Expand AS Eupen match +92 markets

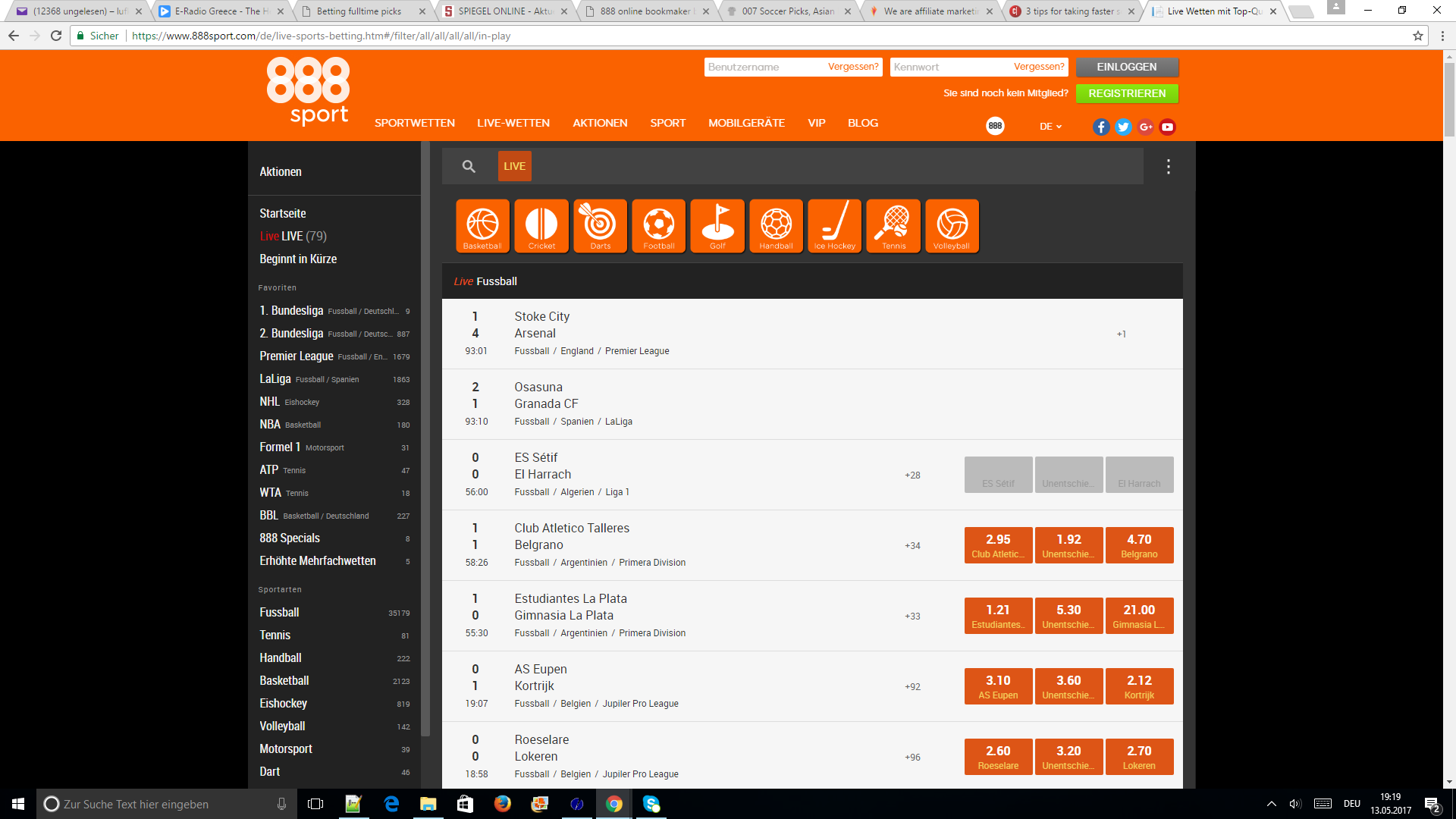pos(912,687)
